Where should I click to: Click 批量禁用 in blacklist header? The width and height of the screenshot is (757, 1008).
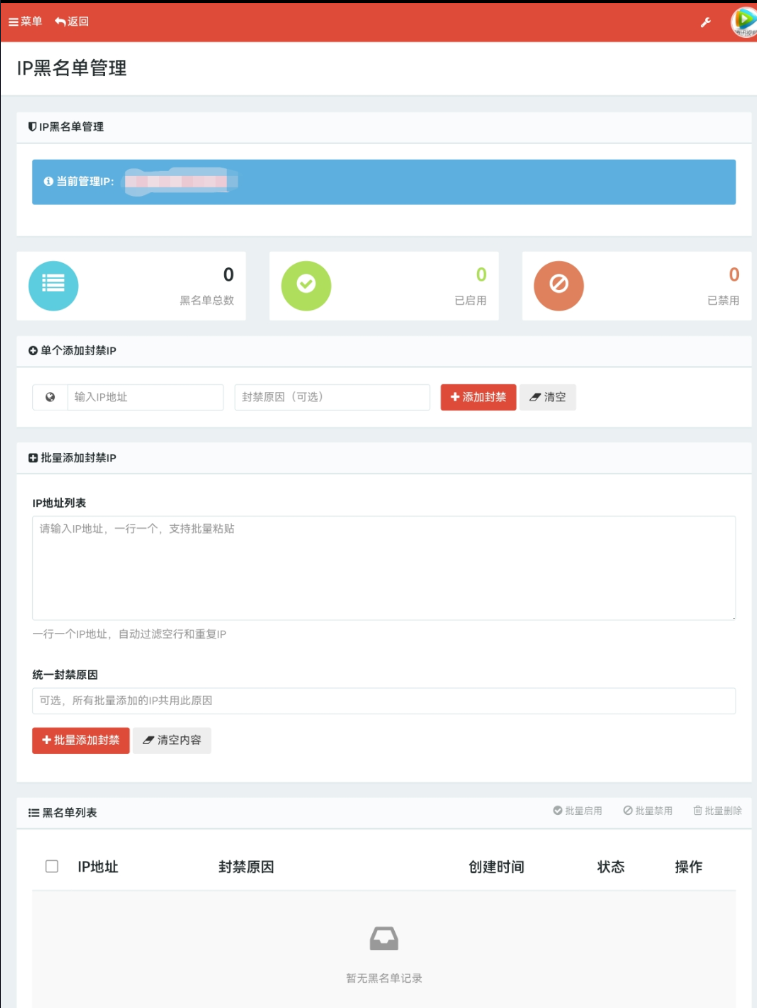point(648,811)
